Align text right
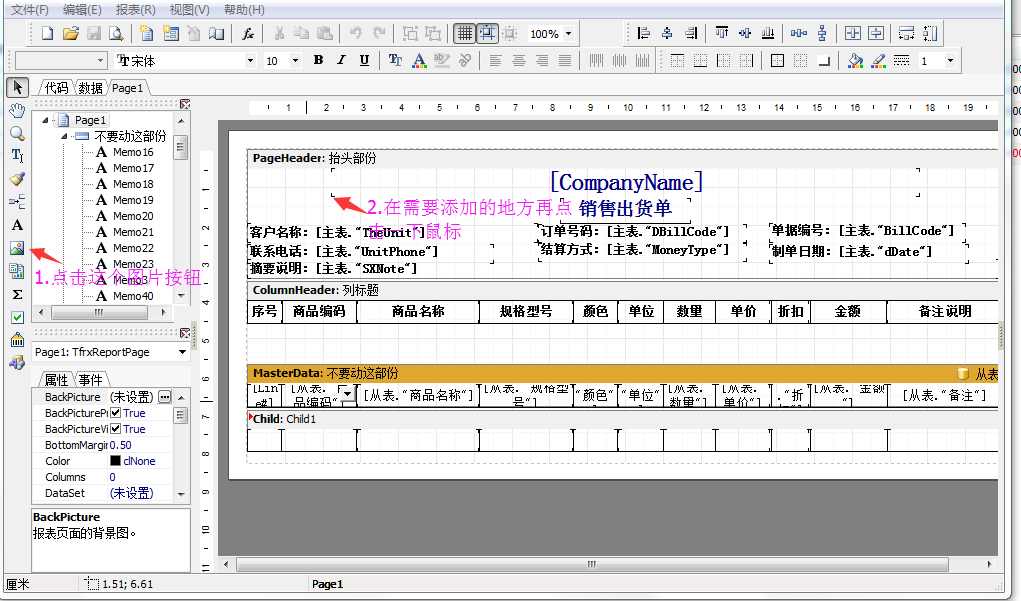 point(542,60)
